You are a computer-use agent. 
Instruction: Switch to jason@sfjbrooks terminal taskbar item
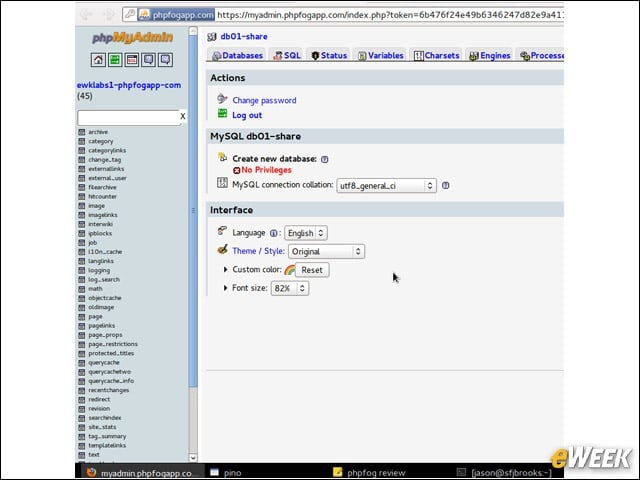[x=504, y=473]
